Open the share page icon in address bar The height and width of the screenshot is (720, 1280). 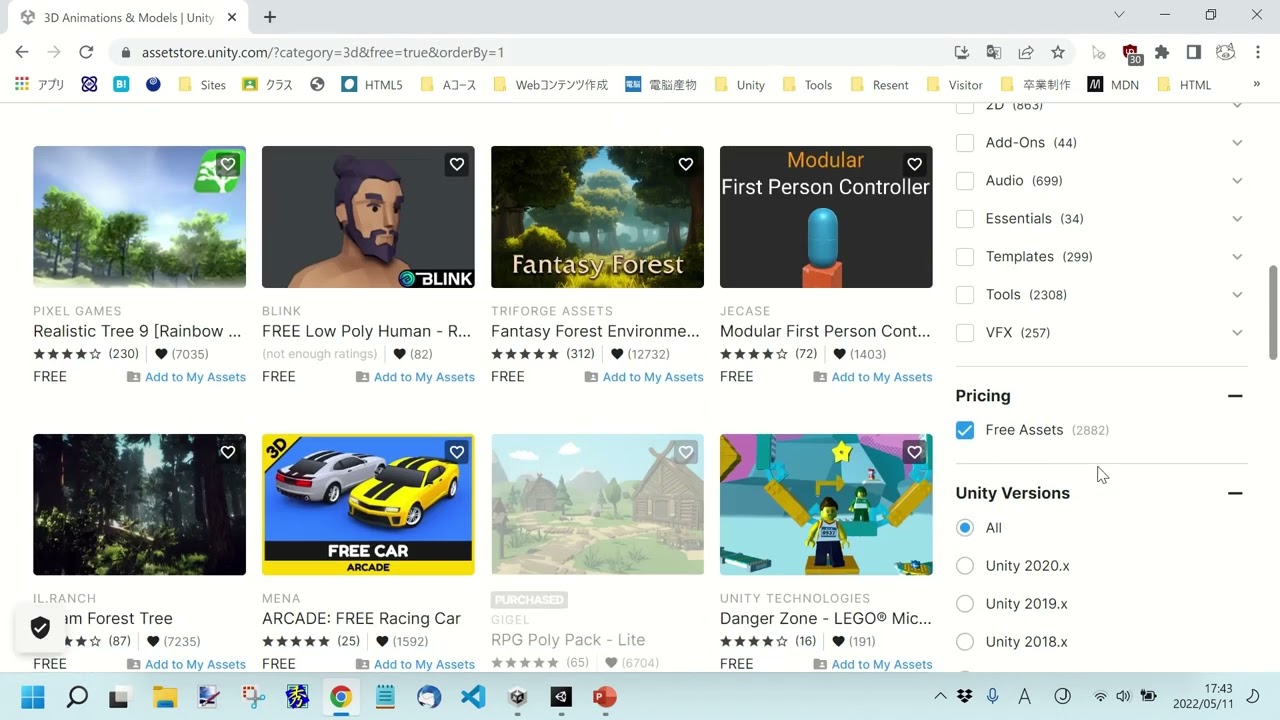[1026, 52]
